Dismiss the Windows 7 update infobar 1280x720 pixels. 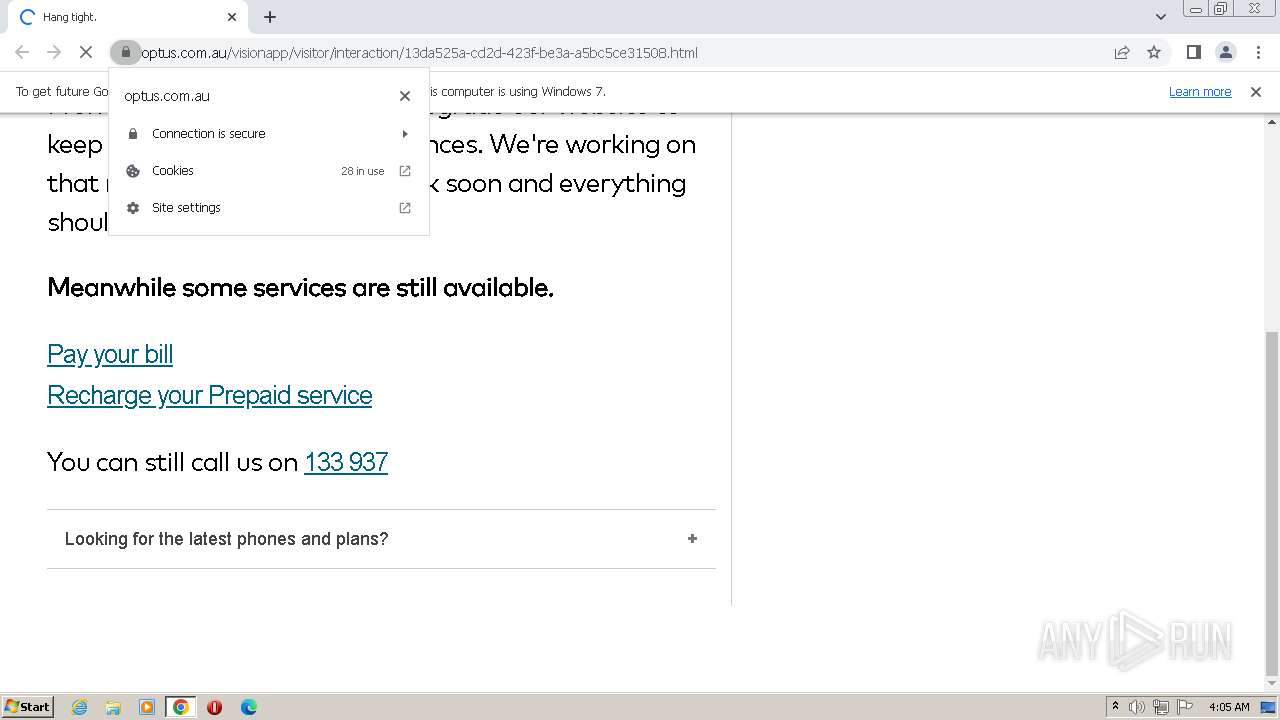click(x=1256, y=91)
